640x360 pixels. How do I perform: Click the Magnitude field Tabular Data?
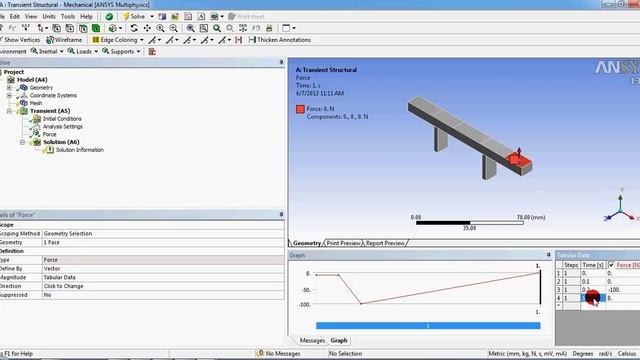pos(163,278)
